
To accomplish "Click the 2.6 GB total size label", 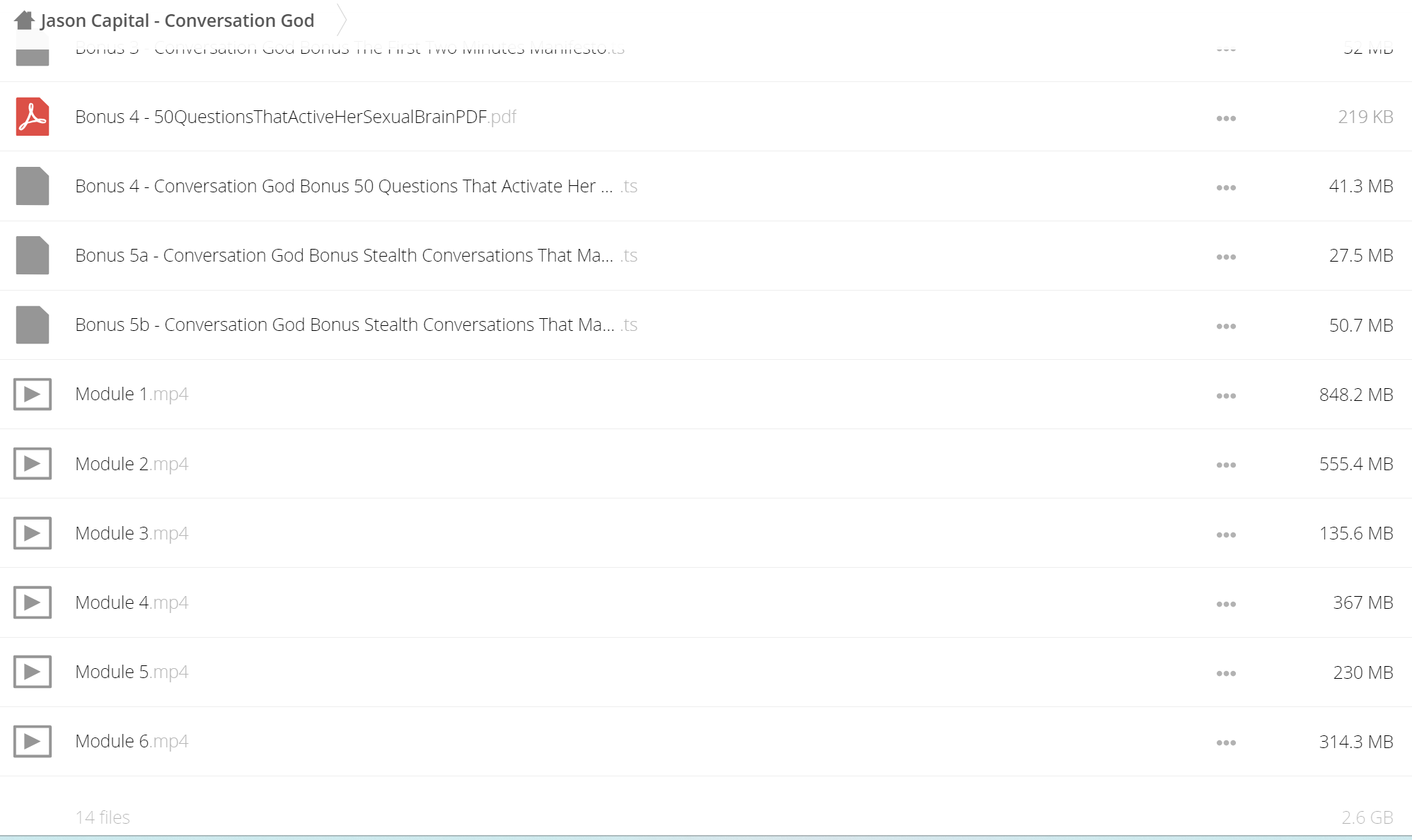I will coord(1367,817).
